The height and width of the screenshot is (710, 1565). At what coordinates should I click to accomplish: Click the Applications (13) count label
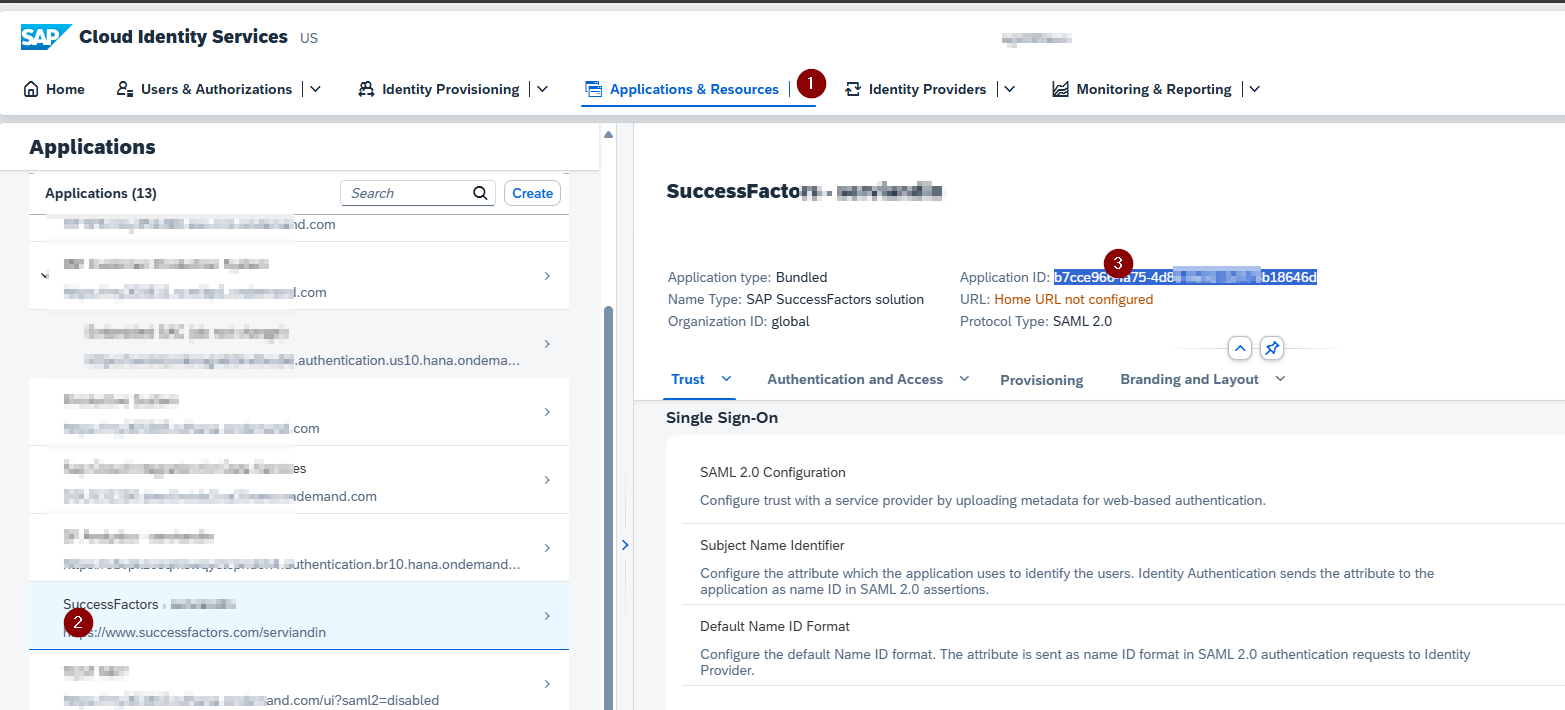101,193
